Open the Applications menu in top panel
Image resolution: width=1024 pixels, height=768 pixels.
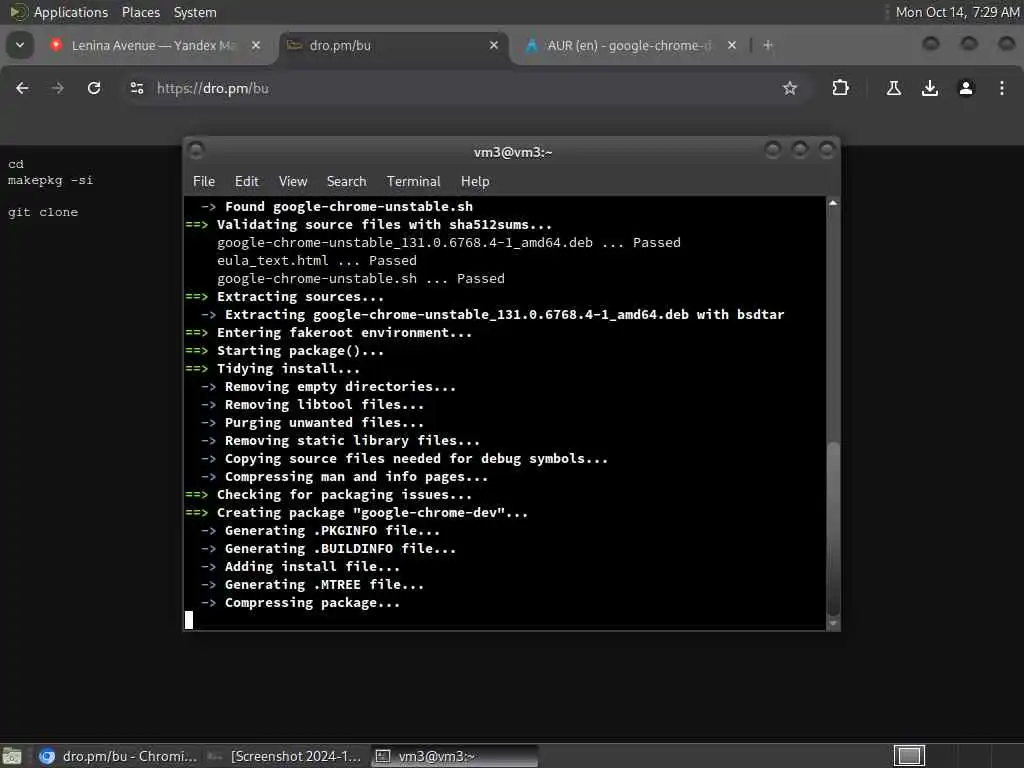click(60, 12)
